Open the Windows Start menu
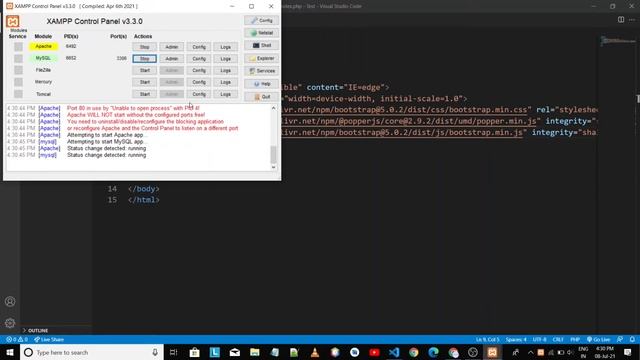Viewport: 640px width, 360px height. pos(10,352)
